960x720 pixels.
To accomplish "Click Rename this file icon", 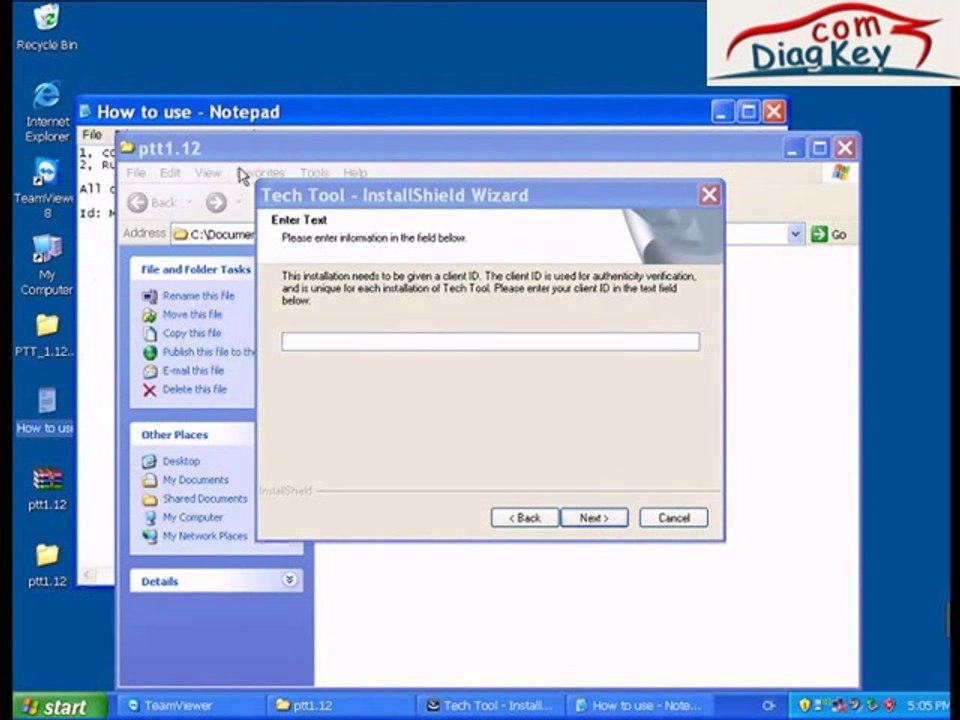I will click(149, 296).
